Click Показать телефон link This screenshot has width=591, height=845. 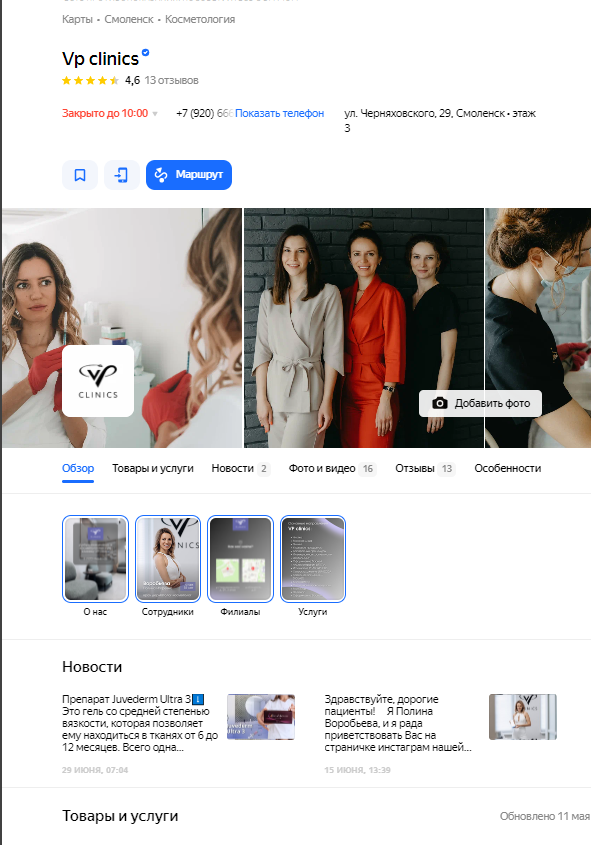pyautogui.click(x=279, y=113)
